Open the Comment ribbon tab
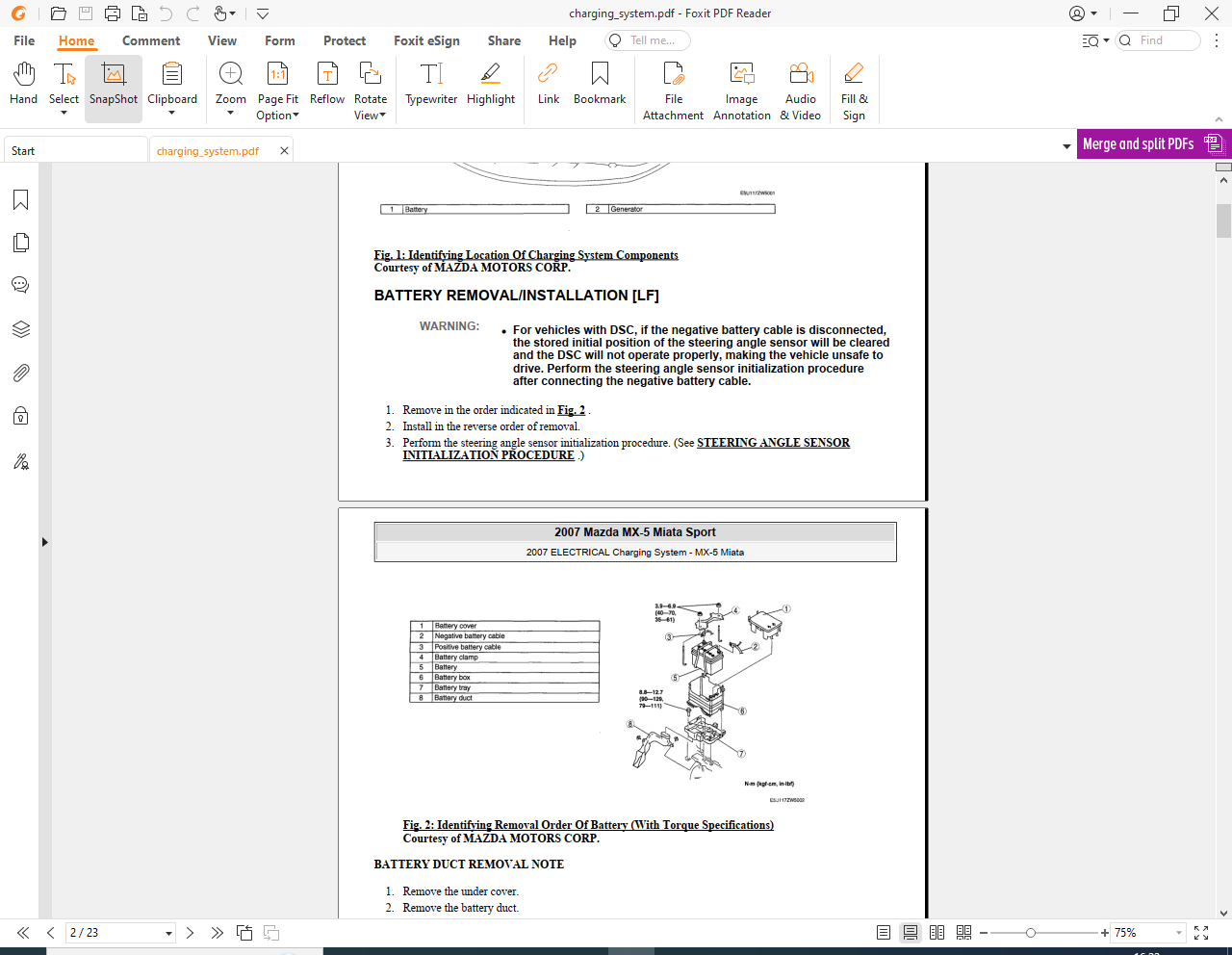 click(x=151, y=40)
